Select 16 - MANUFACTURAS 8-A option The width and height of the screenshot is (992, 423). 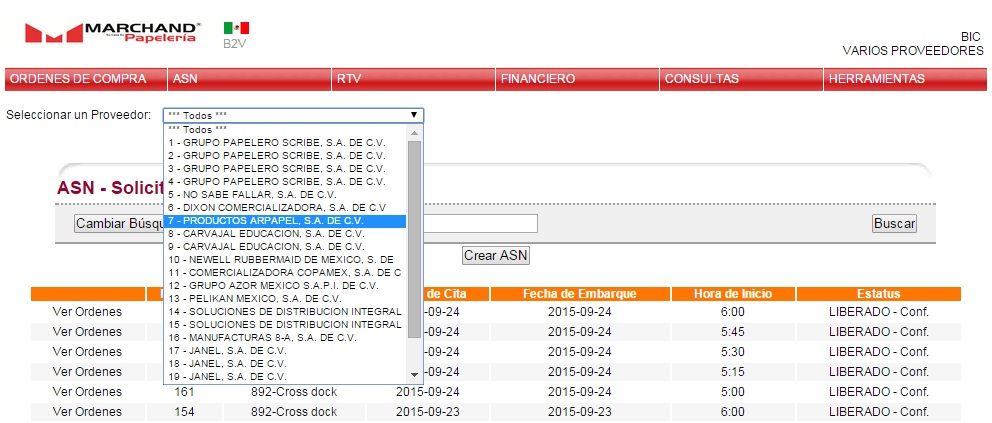(285, 338)
